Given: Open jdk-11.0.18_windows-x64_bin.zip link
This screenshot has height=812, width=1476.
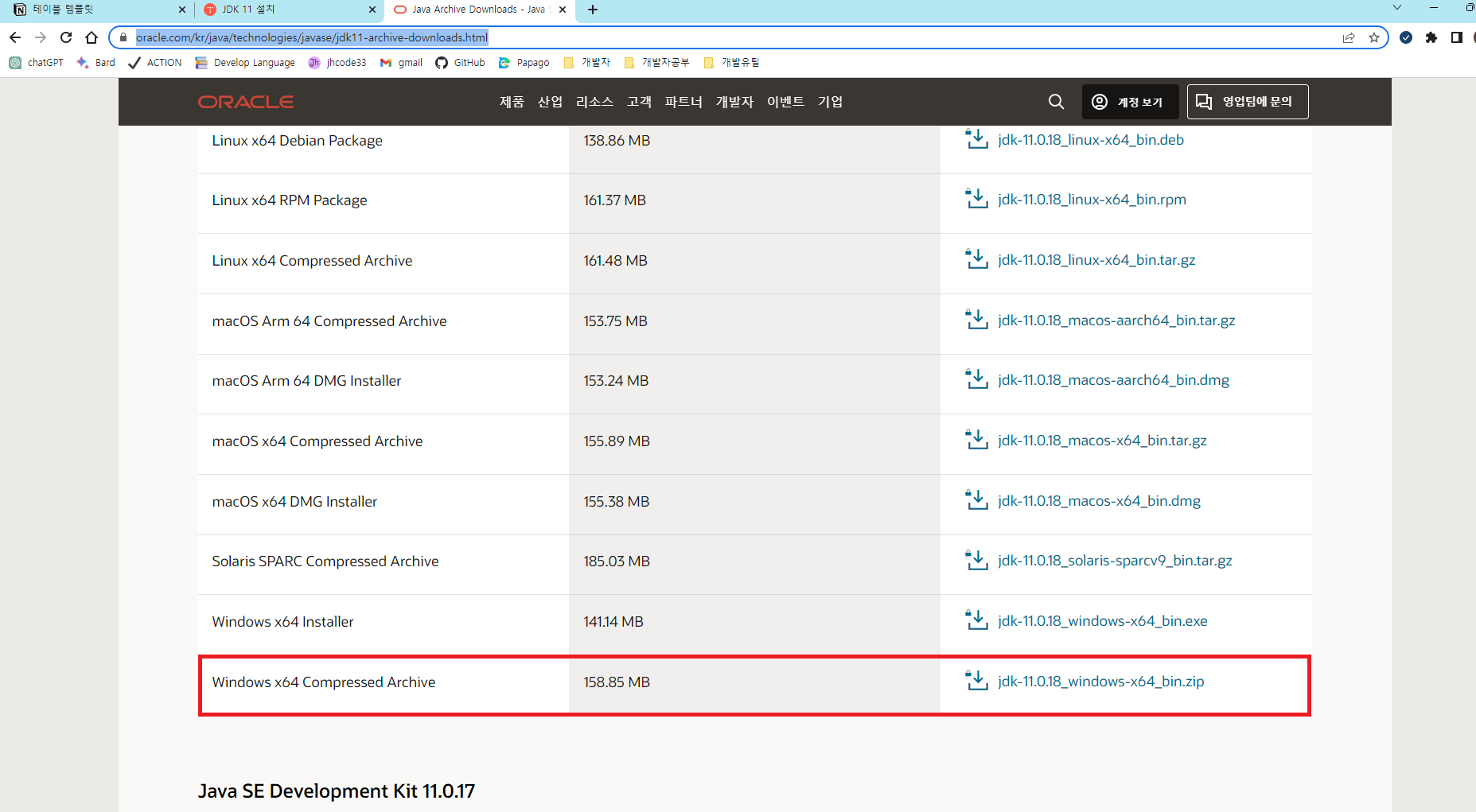Looking at the screenshot, I should [1100, 682].
